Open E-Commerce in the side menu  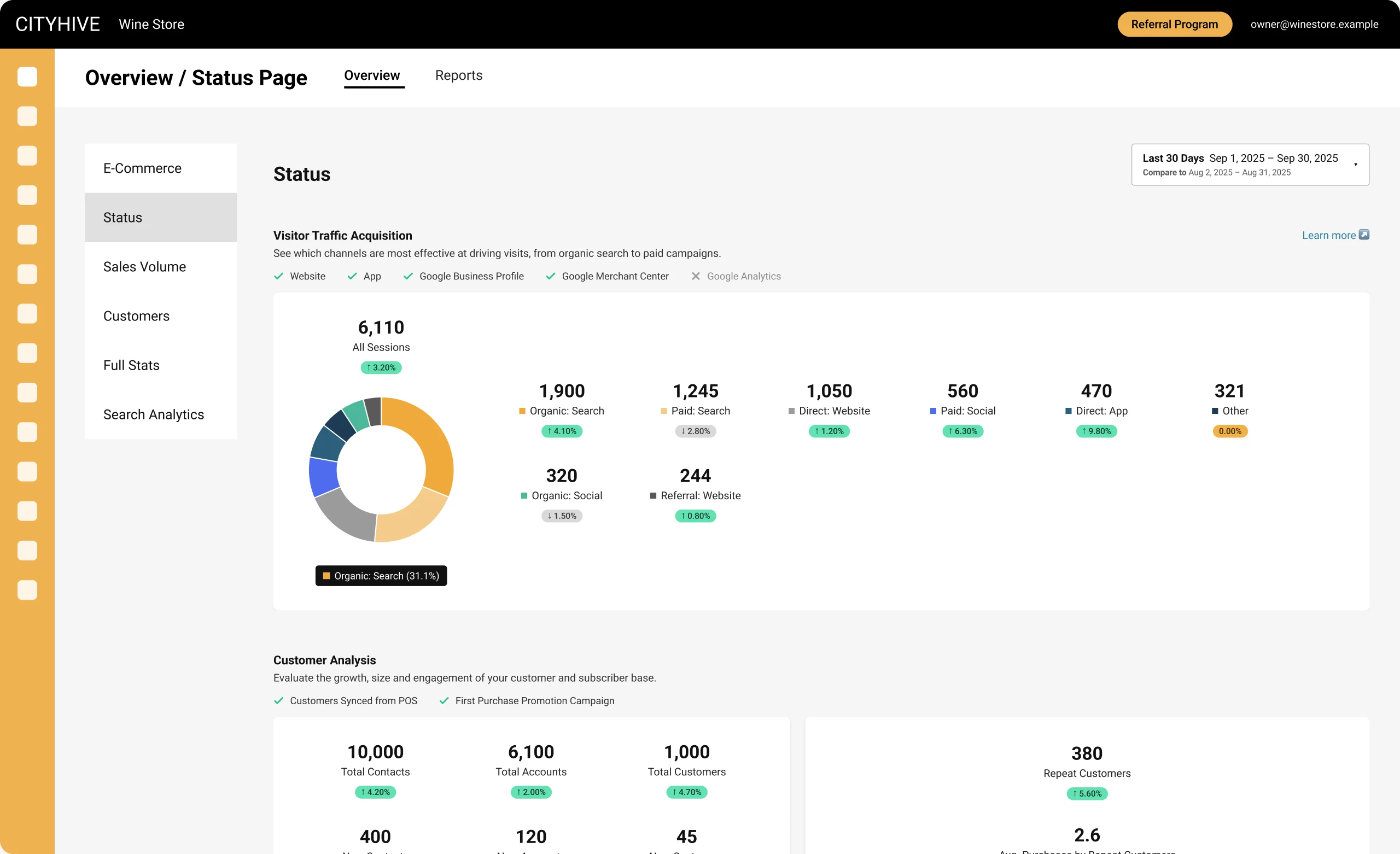tap(161, 168)
